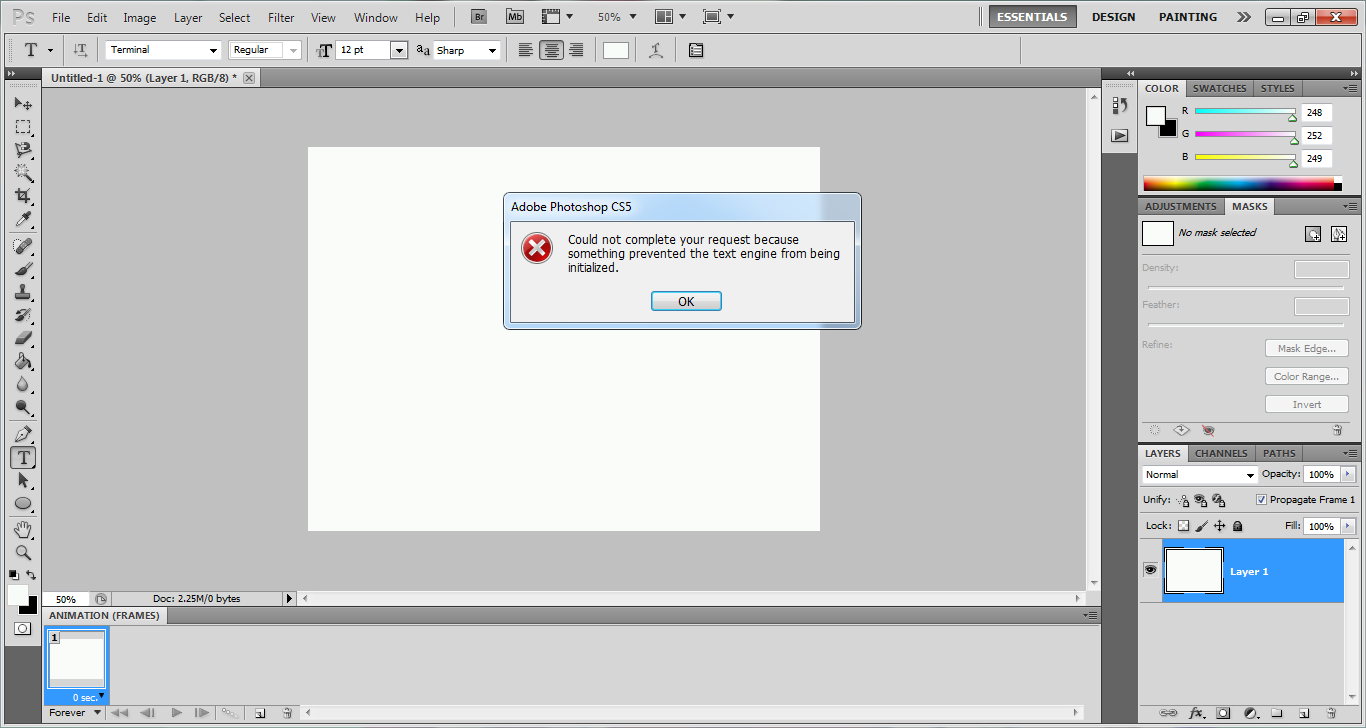
Task: Select the Zoom tool
Action: [x=23, y=552]
